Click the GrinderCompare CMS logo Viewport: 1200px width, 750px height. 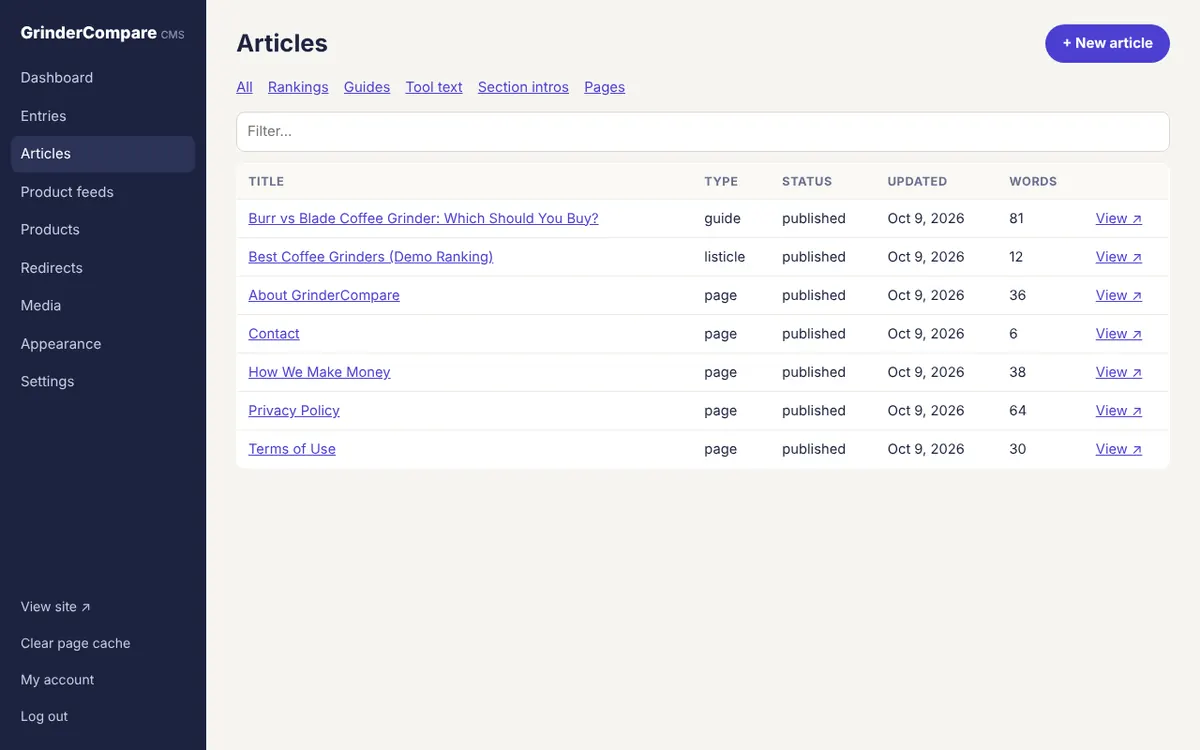[x=103, y=33]
